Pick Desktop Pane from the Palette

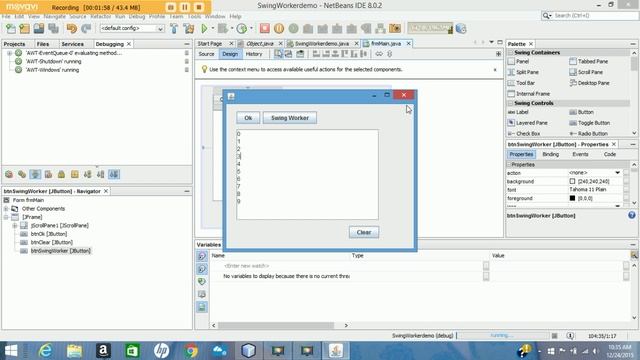click(x=589, y=83)
